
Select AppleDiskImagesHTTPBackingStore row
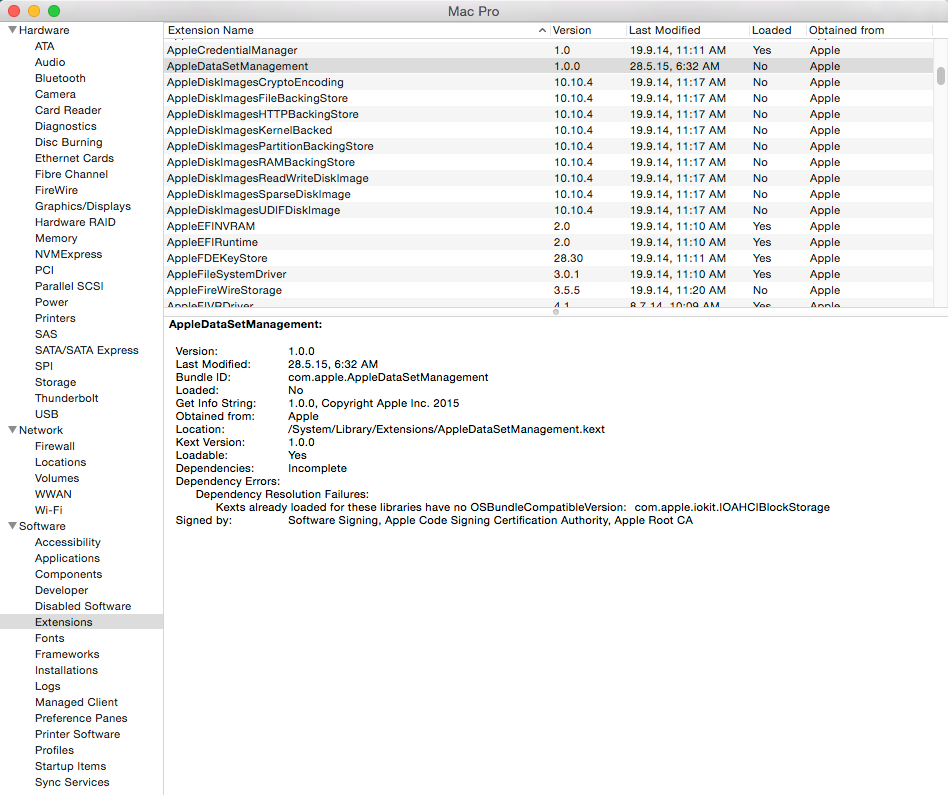pos(548,114)
